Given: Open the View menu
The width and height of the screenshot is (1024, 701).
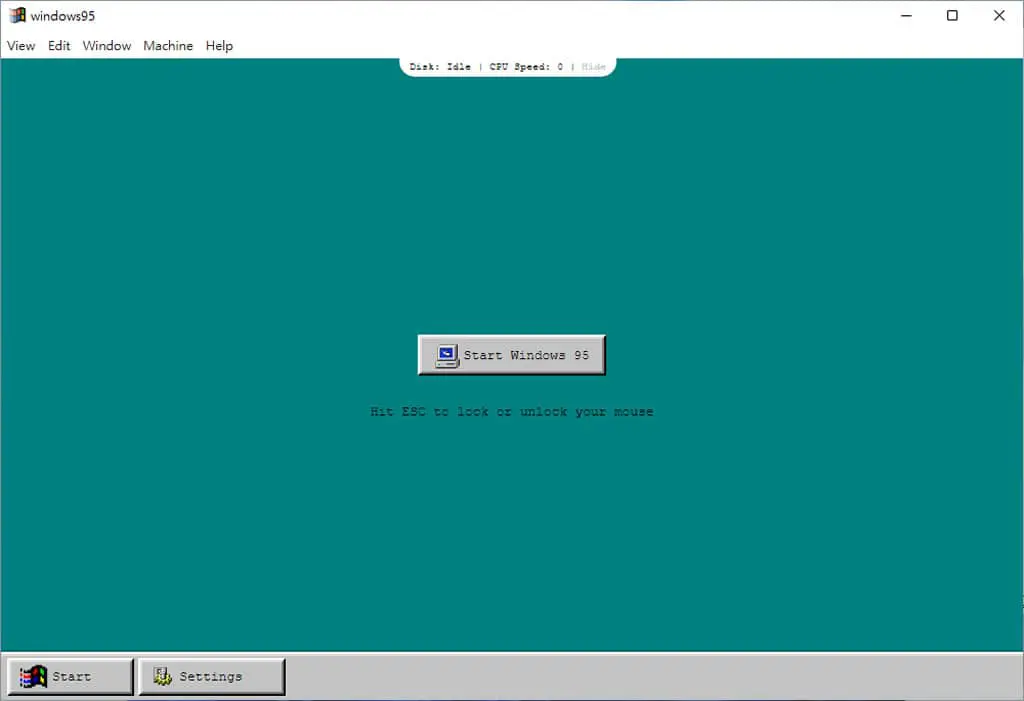Looking at the screenshot, I should coord(21,46).
